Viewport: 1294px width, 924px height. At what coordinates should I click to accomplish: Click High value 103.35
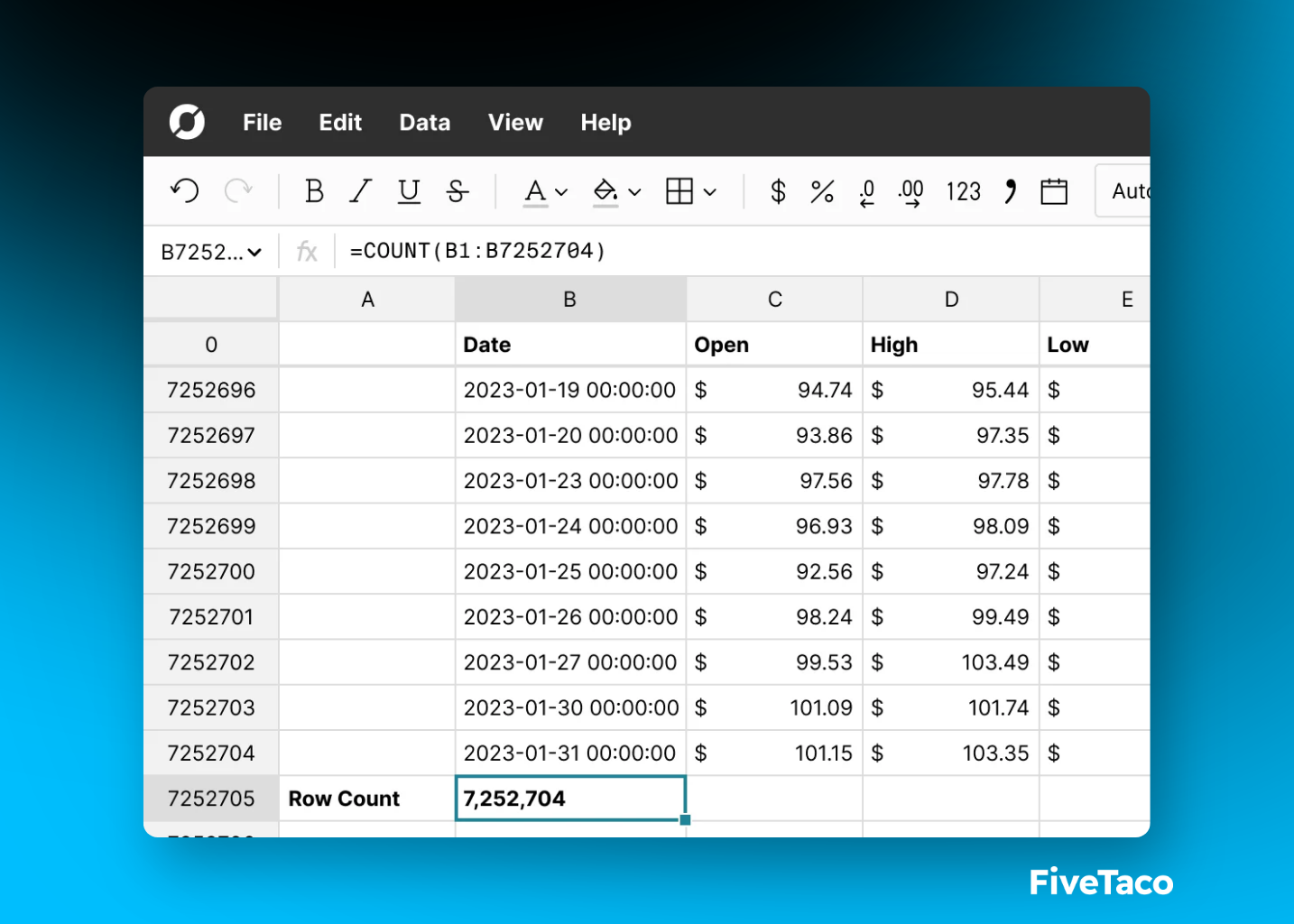(951, 753)
